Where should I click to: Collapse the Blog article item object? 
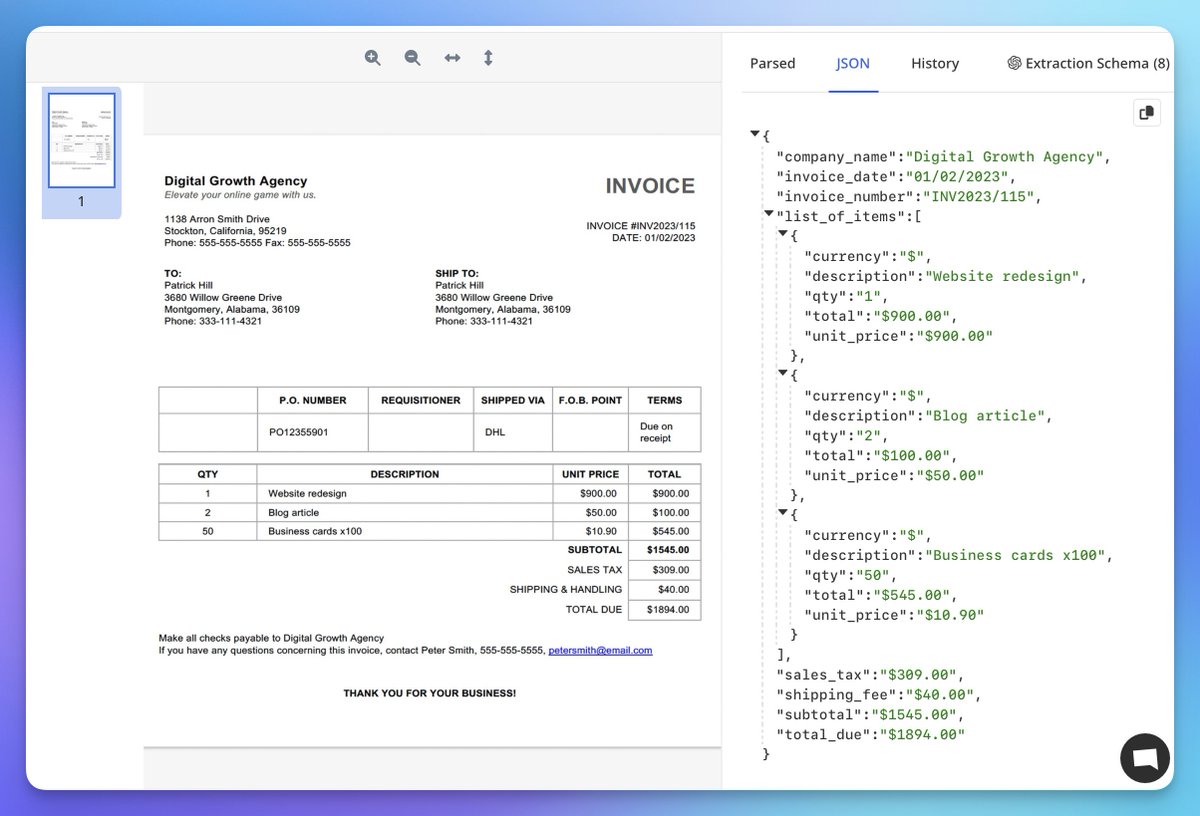point(783,372)
